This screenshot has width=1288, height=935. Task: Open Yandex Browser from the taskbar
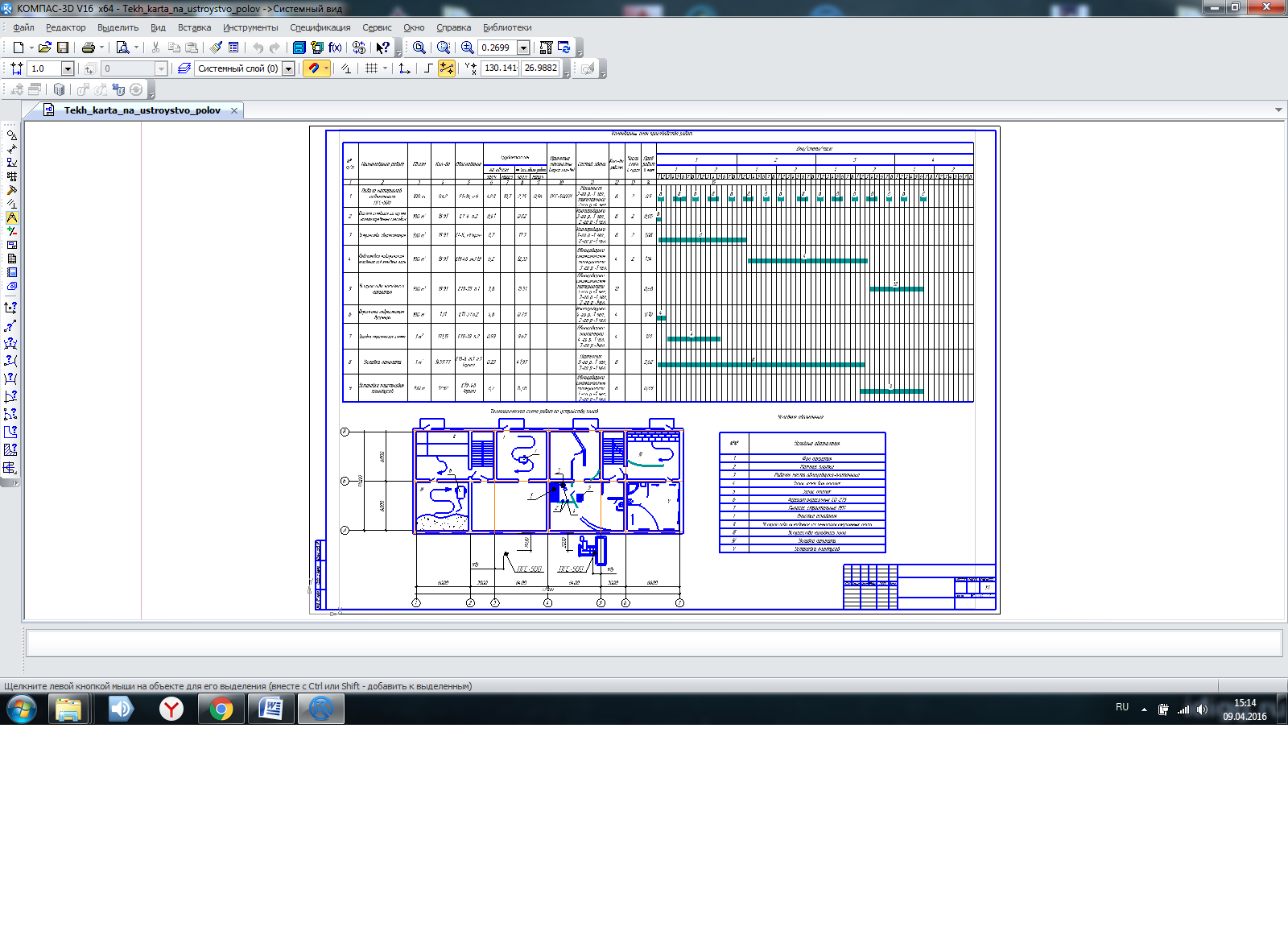pos(171,710)
